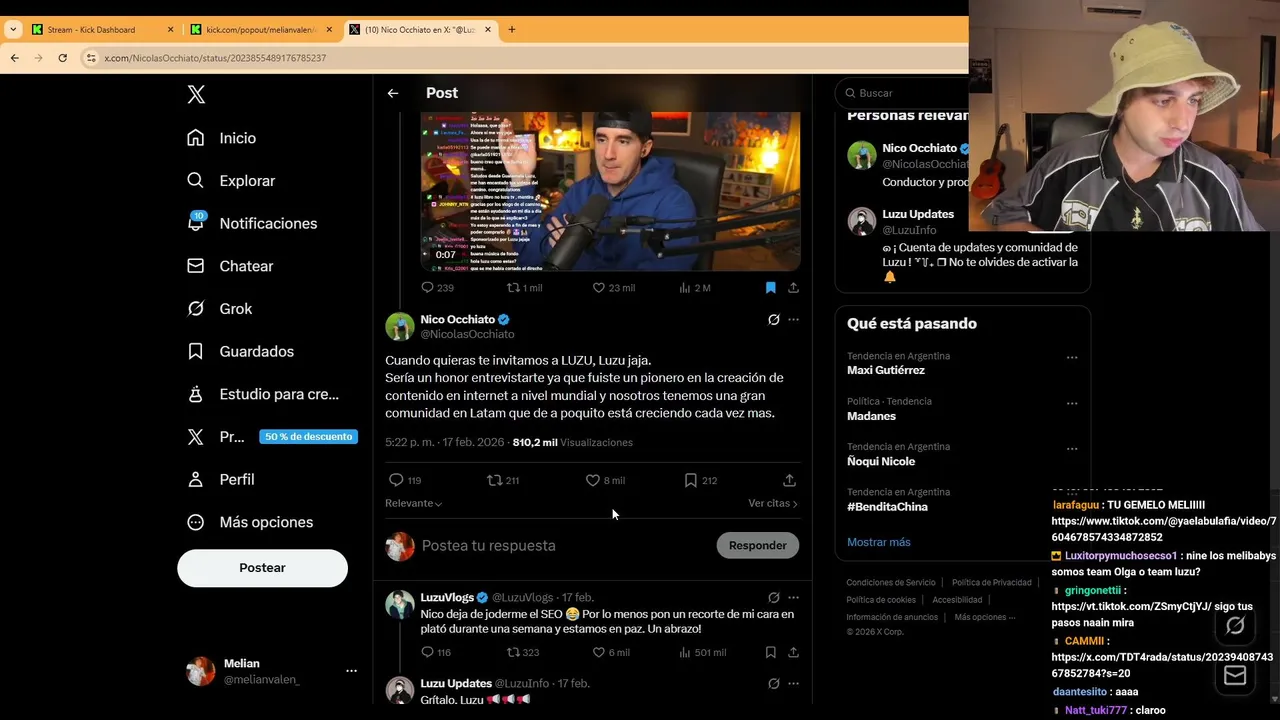The image size is (1280, 720).
Task: Open Luzu Updates relevant person
Action: pyautogui.click(x=917, y=214)
